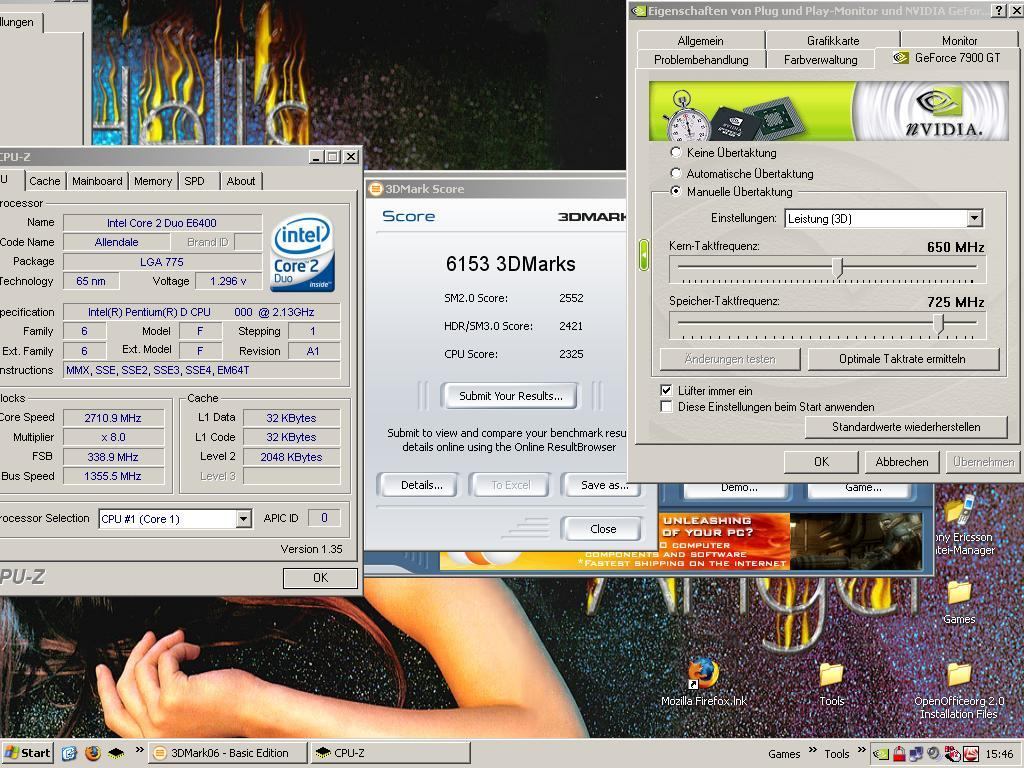Click the red lock tray icon
This screenshot has height=768, width=1024.
899,754
